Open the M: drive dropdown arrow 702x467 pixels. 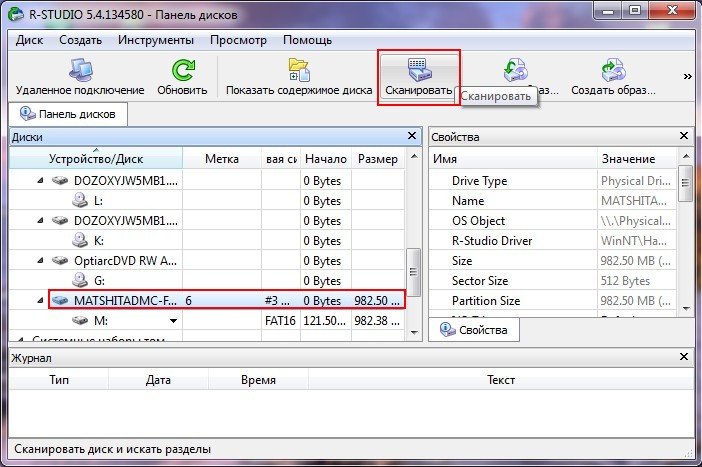coord(173,321)
